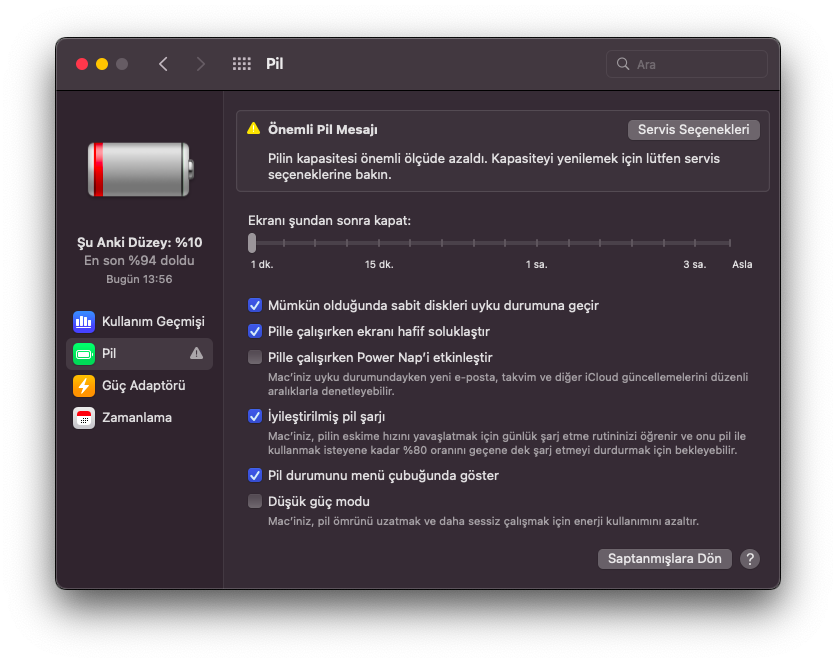
Task: Enable Düşük güç modu checkbox
Action: 255,501
